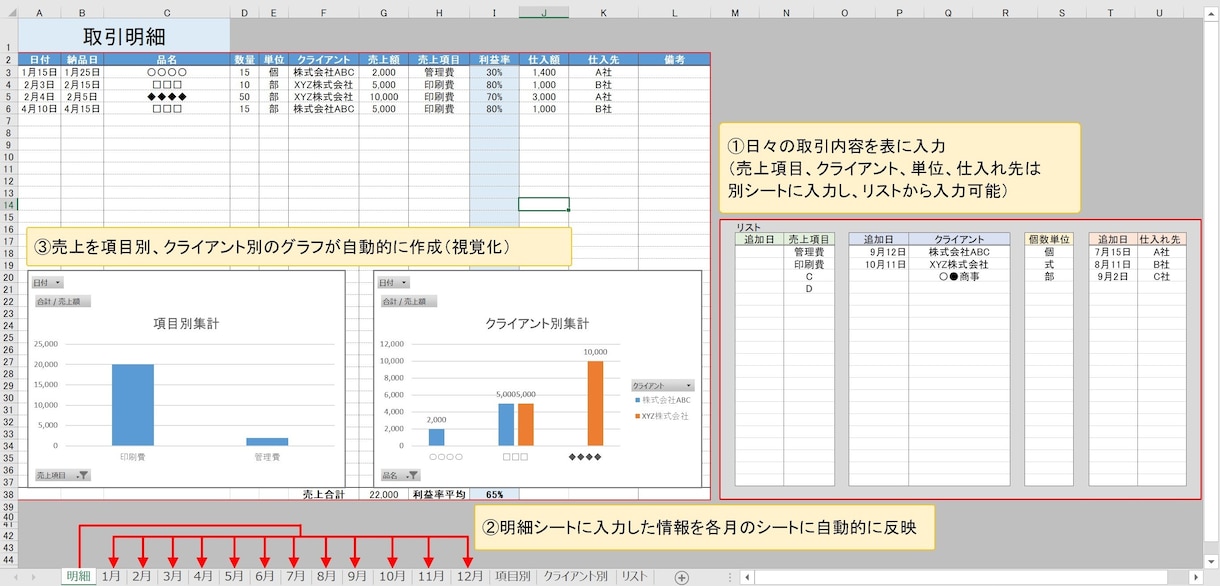The width and height of the screenshot is (1220, 586).
Task: Open the 売上項目 filter button in 項目別集計 chart
Action: (62, 475)
